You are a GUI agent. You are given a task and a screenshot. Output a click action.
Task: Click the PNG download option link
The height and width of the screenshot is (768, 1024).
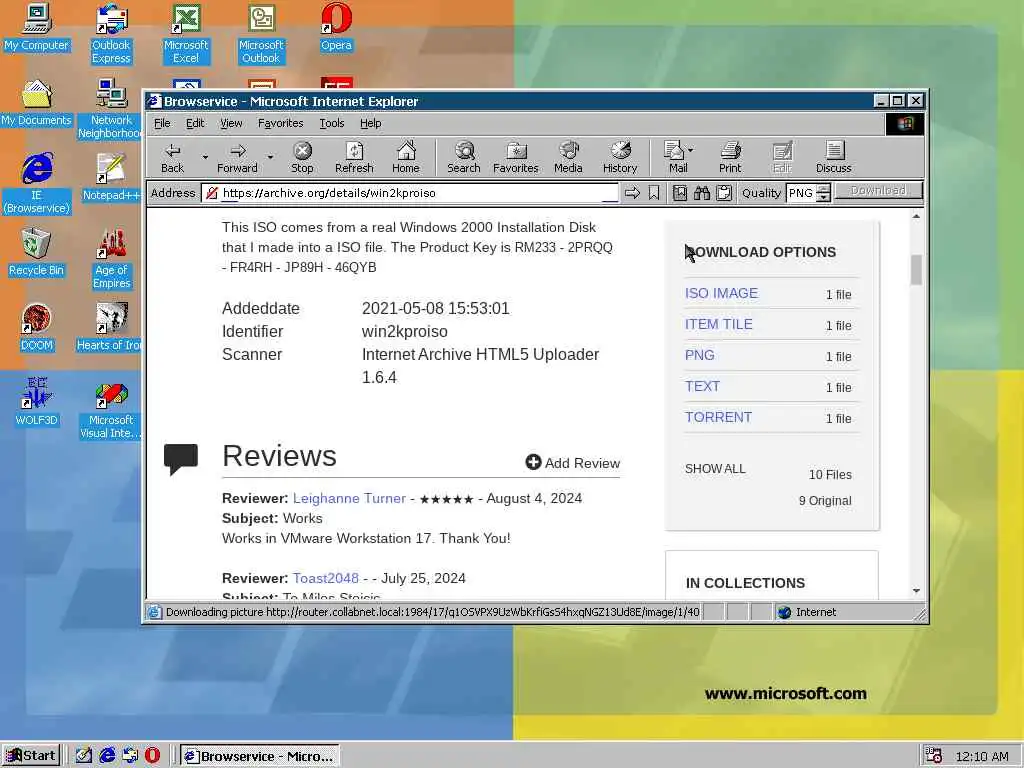(x=699, y=355)
